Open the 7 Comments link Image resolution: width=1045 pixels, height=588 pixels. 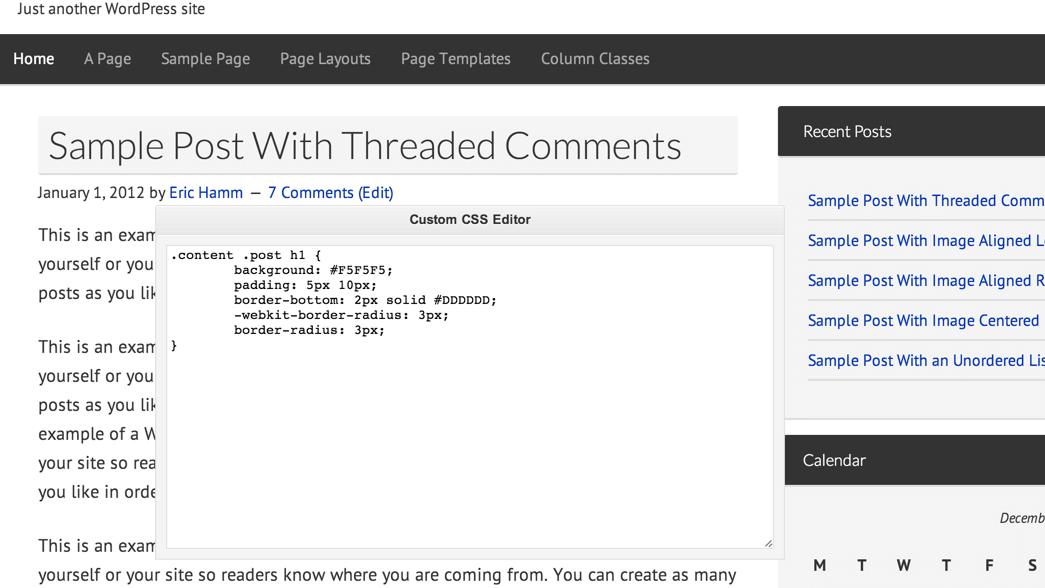311,193
